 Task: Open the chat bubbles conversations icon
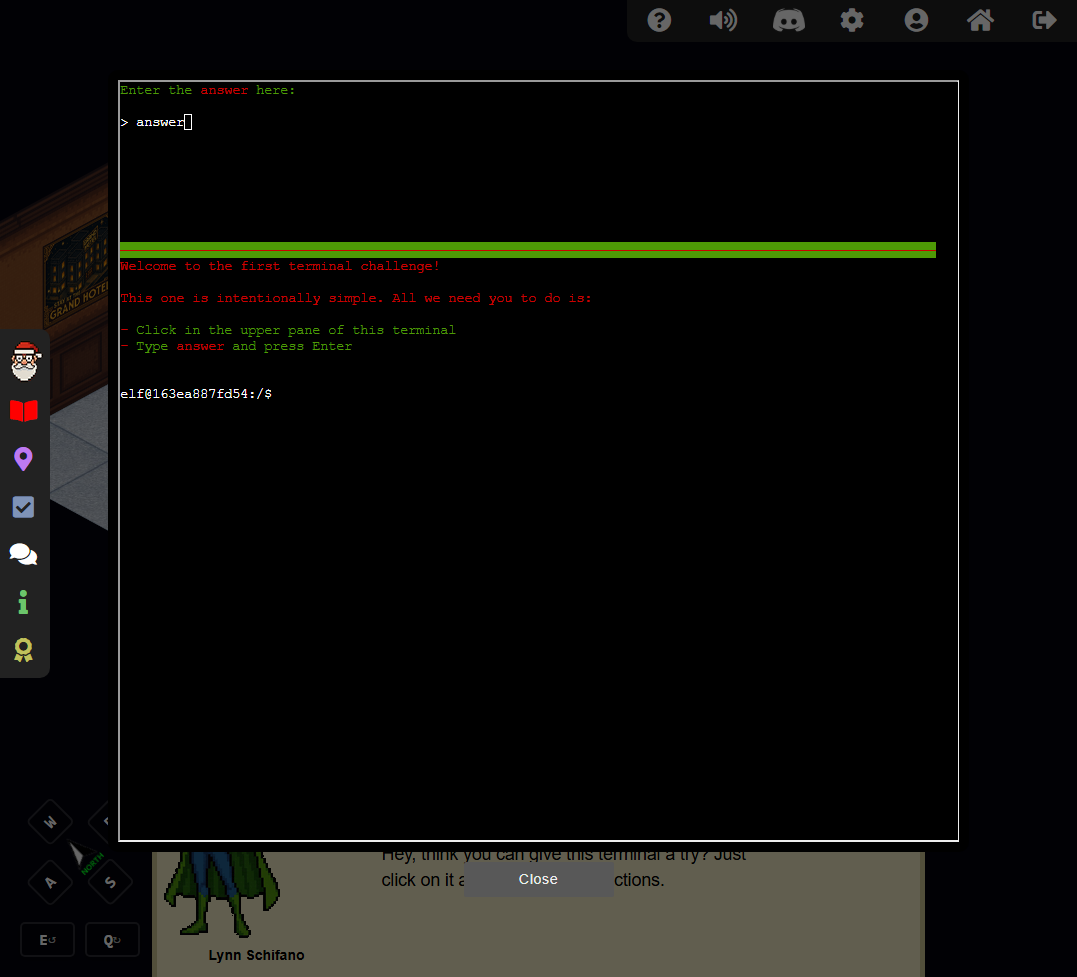click(24, 554)
